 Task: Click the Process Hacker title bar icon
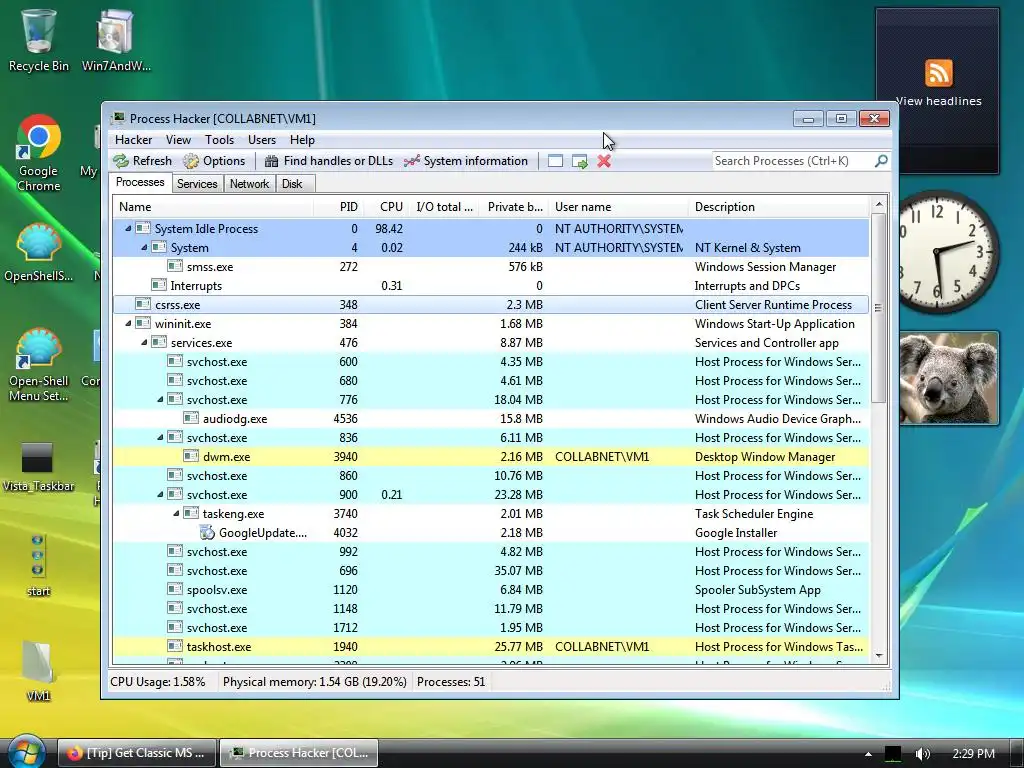(118, 118)
